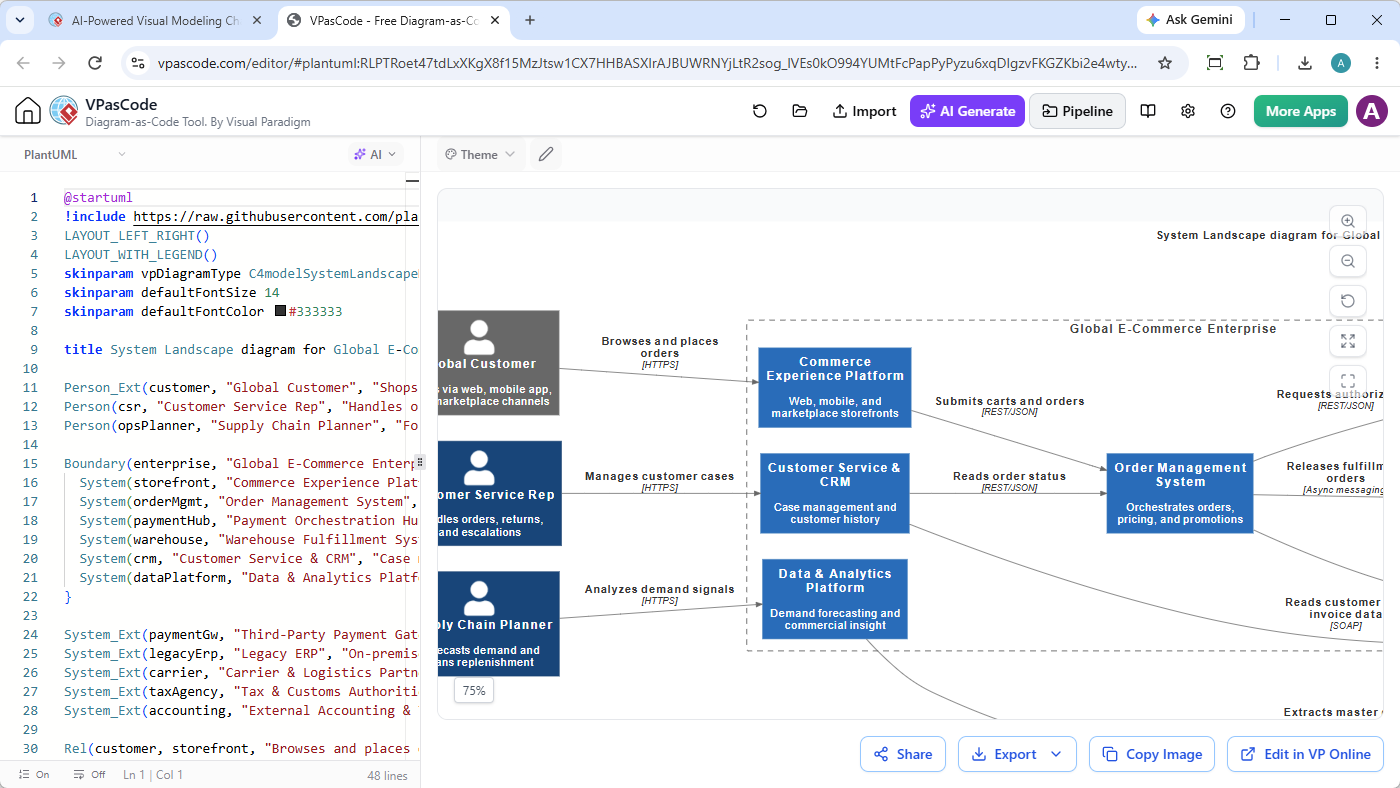View site information icon in address bar
The width and height of the screenshot is (1400, 788).
coord(139,63)
